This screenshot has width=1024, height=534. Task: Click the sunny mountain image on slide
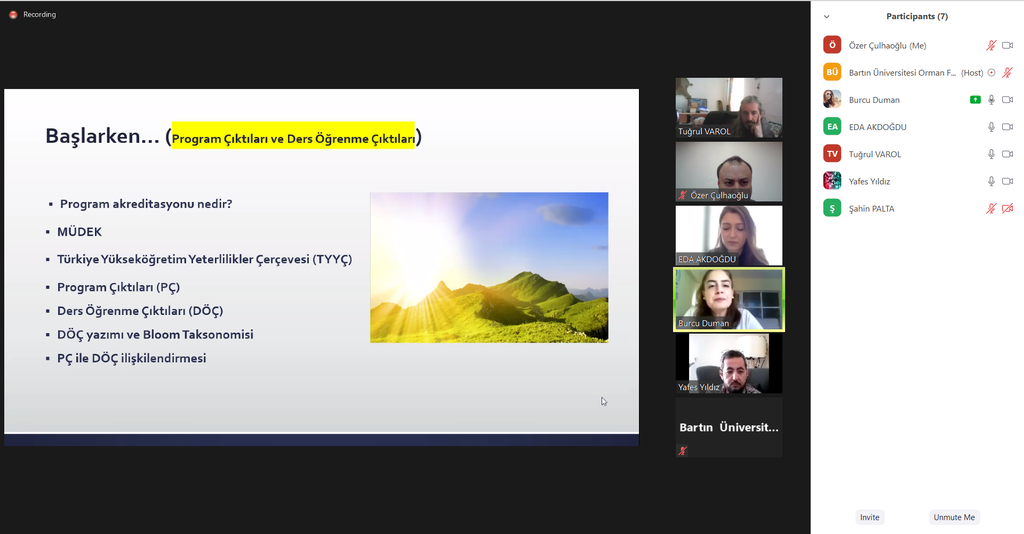pyautogui.click(x=489, y=267)
